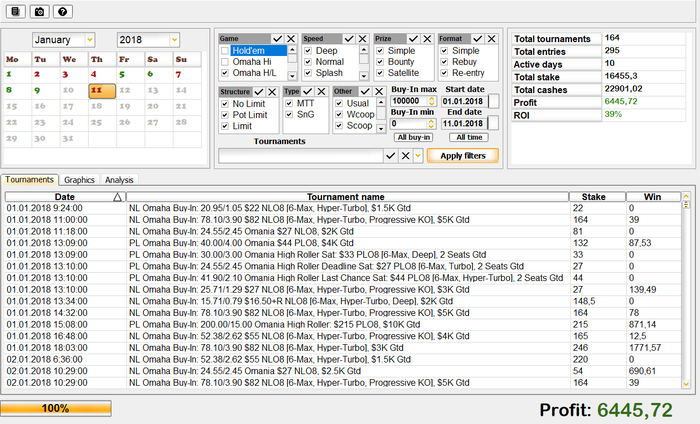
Task: Open the January month dropdown
Action: point(90,40)
